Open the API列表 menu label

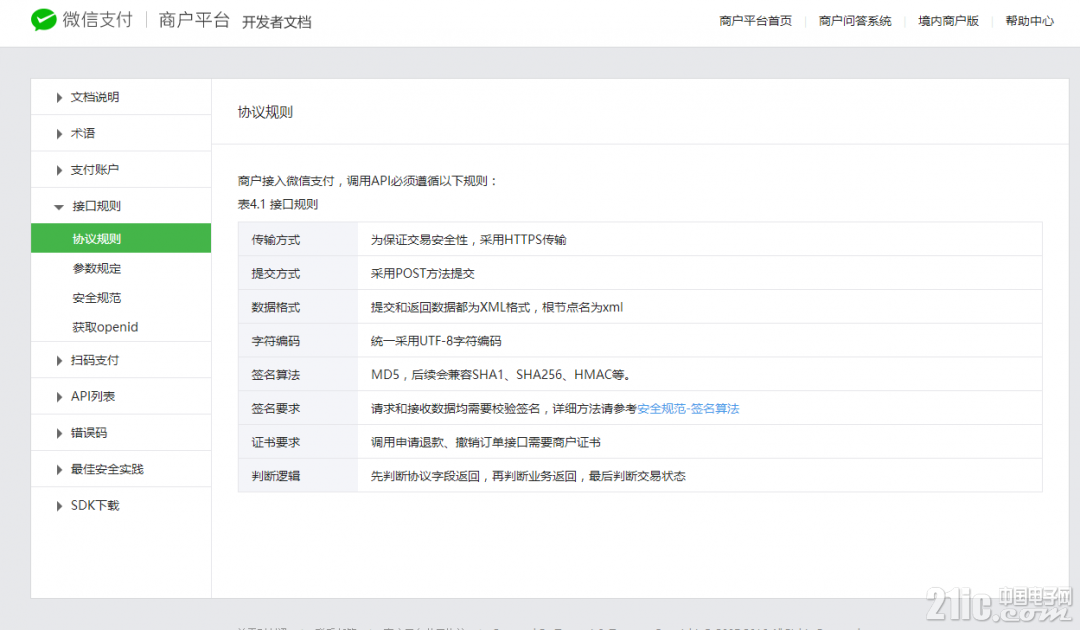coord(93,397)
